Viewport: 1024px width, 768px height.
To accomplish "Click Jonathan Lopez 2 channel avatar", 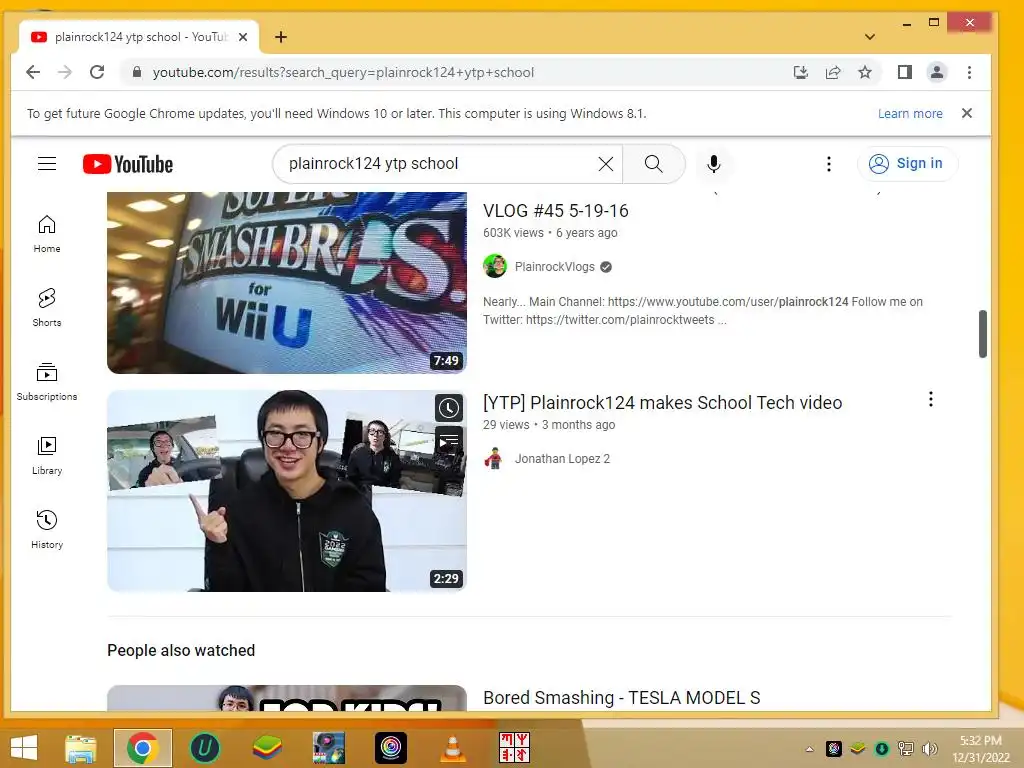I will pos(494,458).
